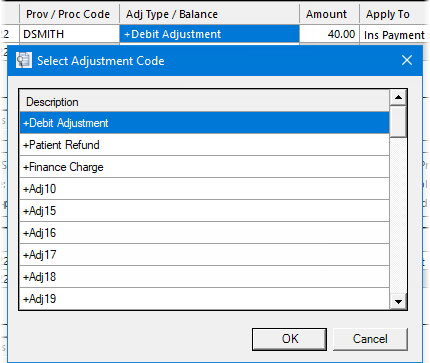The width and height of the screenshot is (430, 363).
Task: Click the list scrollbar thumb
Action: (x=398, y=122)
